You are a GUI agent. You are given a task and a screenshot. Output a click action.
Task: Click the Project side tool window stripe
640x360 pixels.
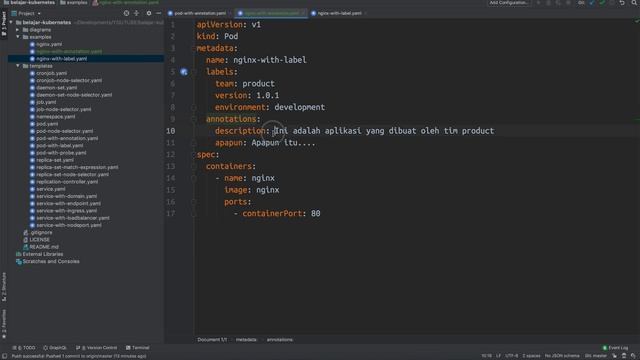(4, 24)
